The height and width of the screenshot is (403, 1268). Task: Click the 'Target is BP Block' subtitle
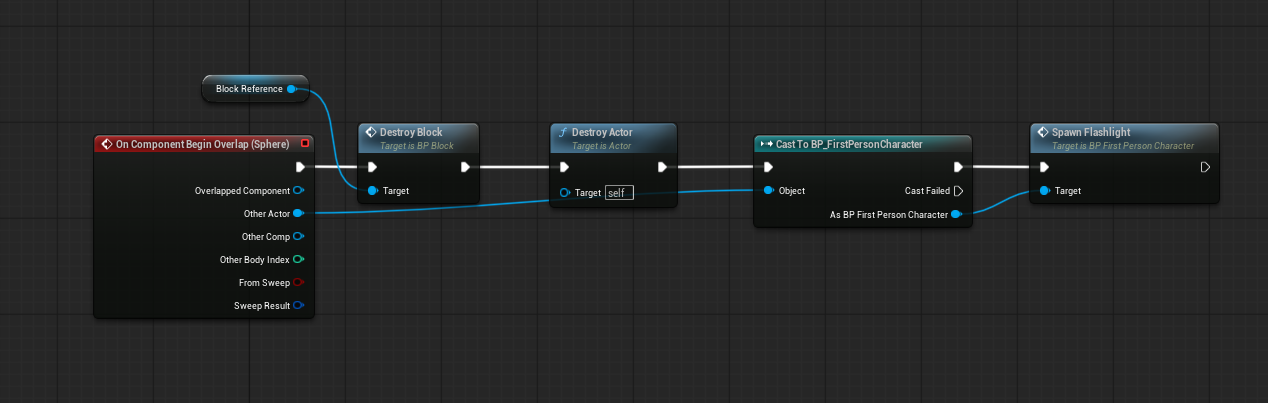pyautogui.click(x=416, y=146)
